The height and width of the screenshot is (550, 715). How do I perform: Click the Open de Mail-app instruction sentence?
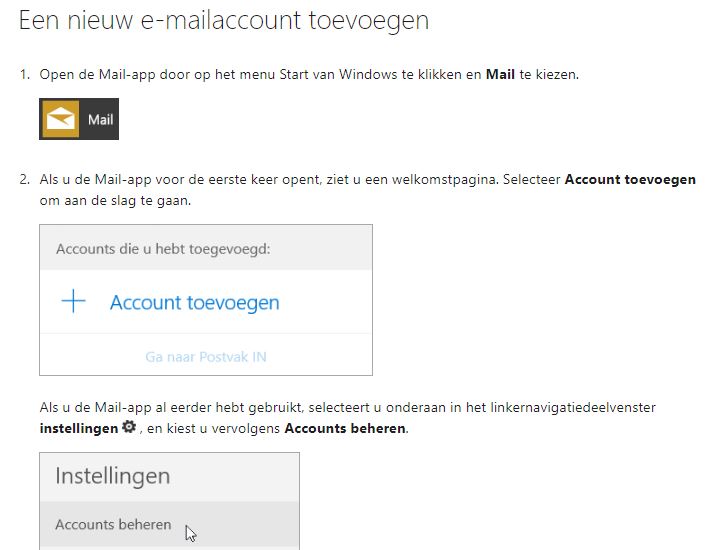(309, 74)
